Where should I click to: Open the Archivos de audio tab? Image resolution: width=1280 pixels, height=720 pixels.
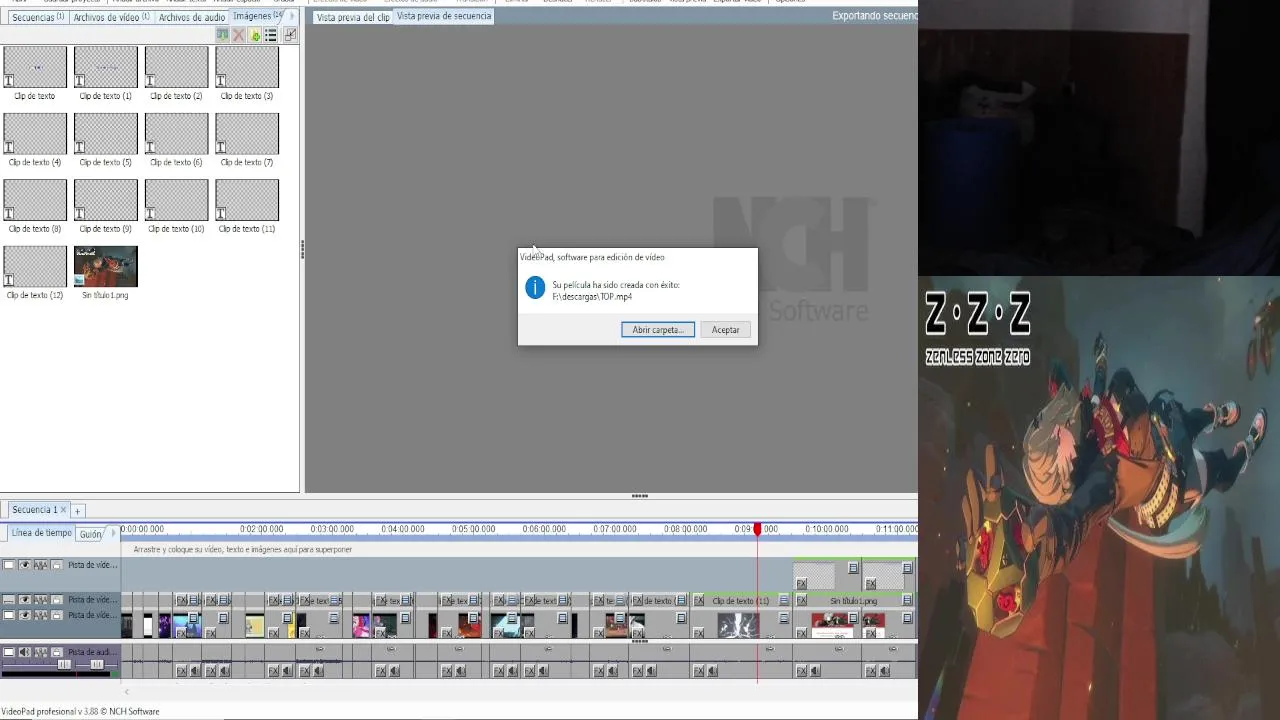[191, 17]
